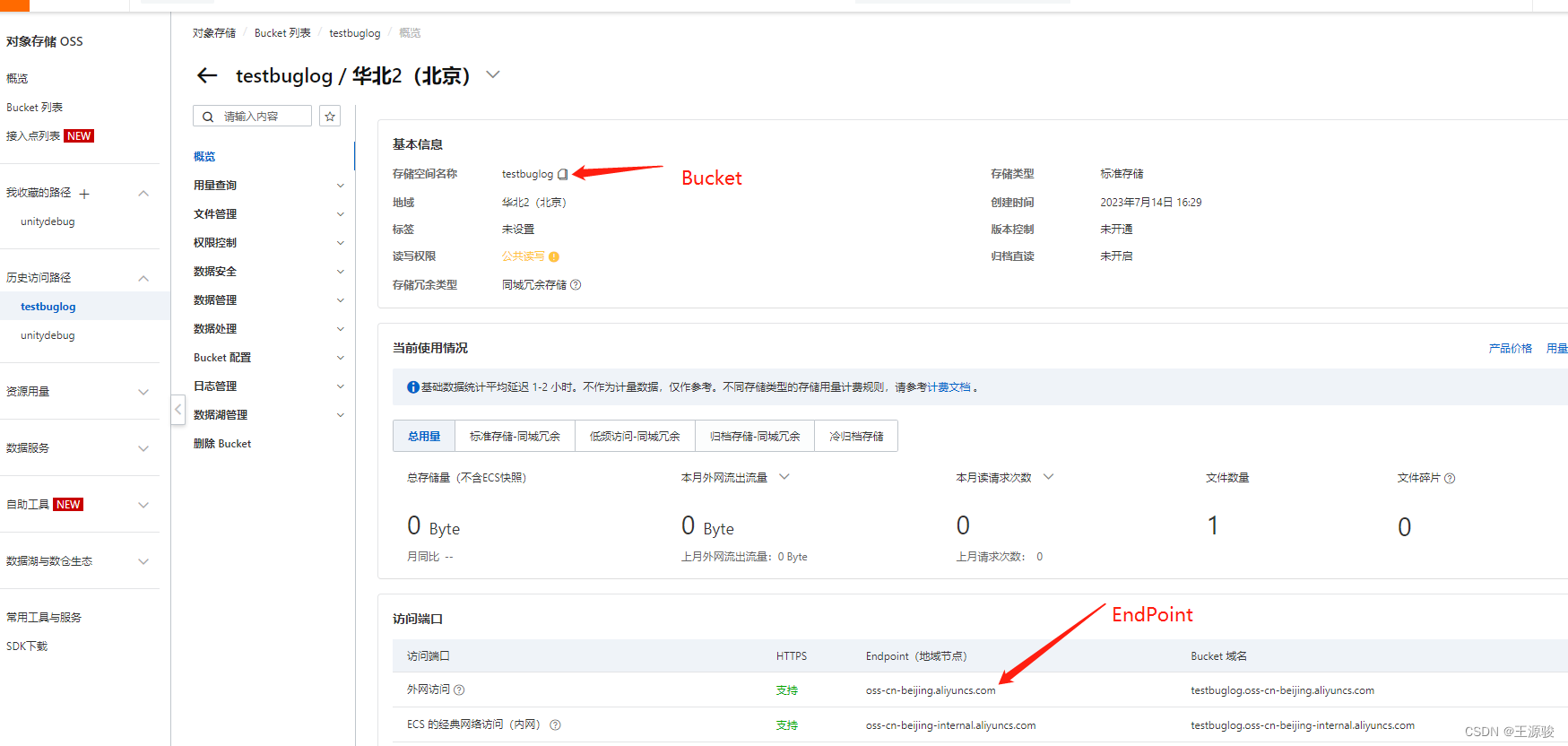The height and width of the screenshot is (746, 1568).
Task: Open help icon beside 文件碎片
Action: point(1450,479)
